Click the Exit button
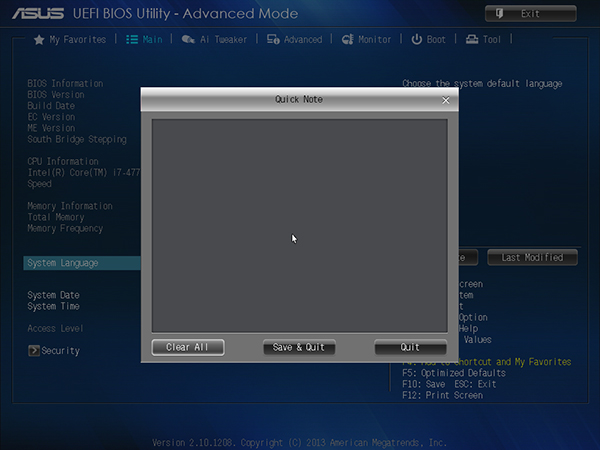 click(531, 14)
